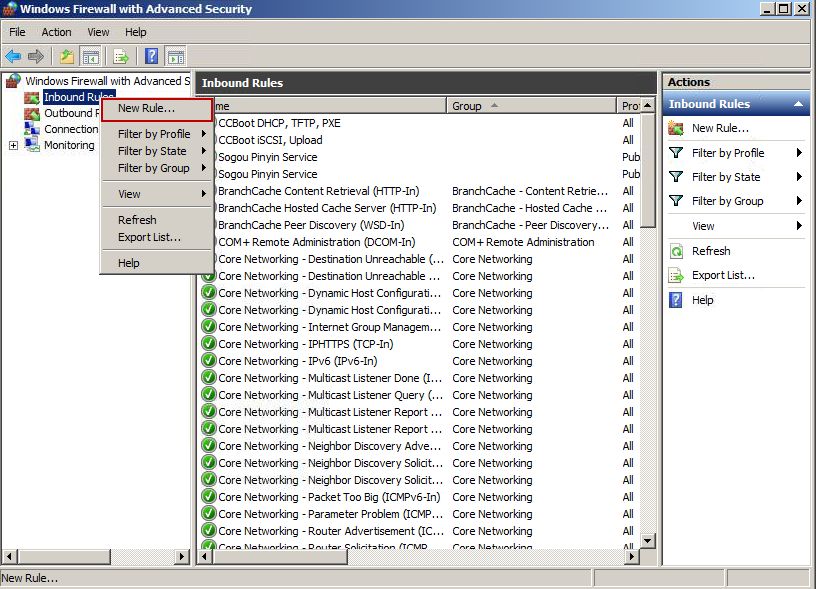Choose New Rule... in context menu
The image size is (816, 589).
point(157,108)
